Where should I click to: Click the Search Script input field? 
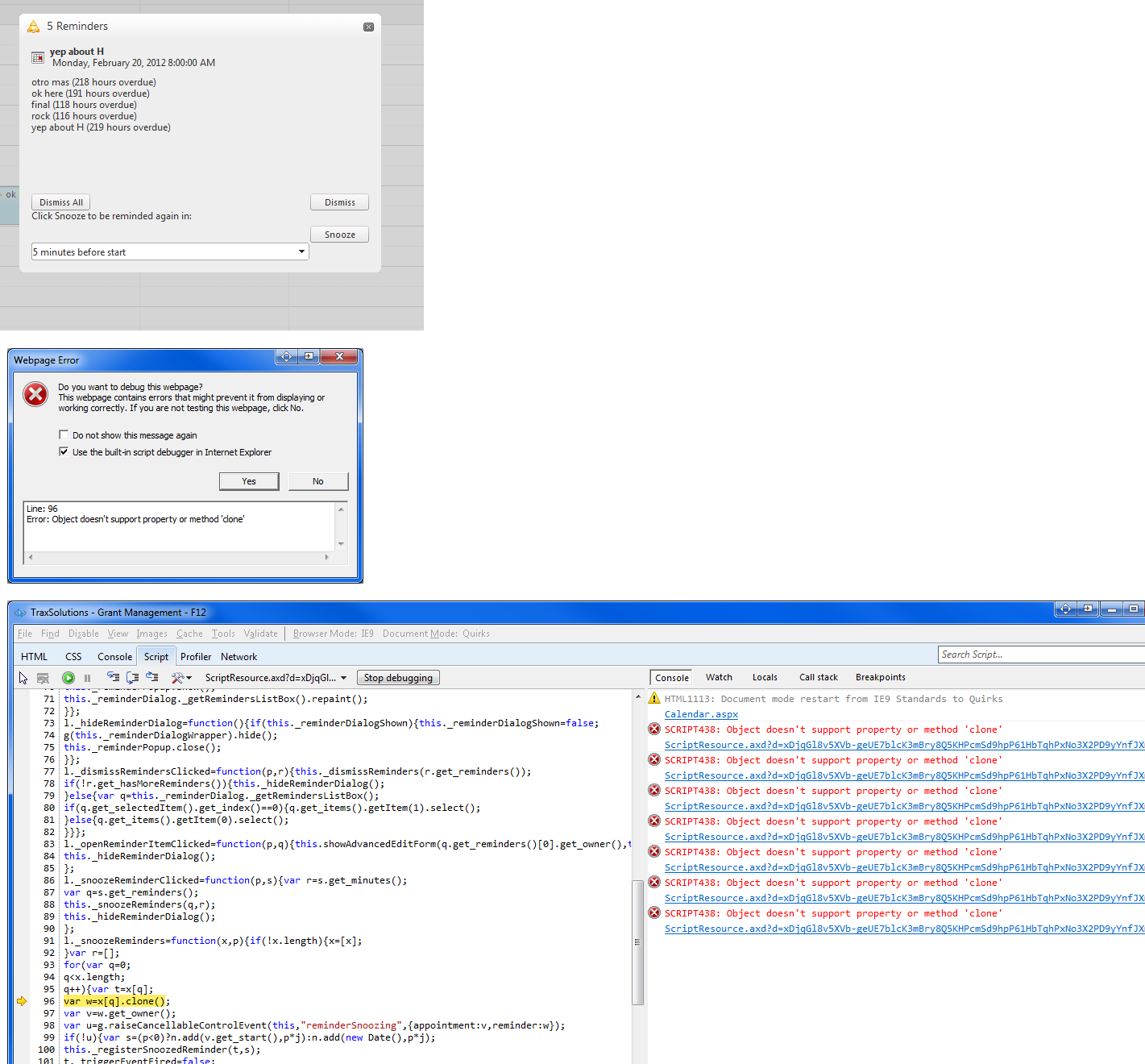pos(1041,655)
